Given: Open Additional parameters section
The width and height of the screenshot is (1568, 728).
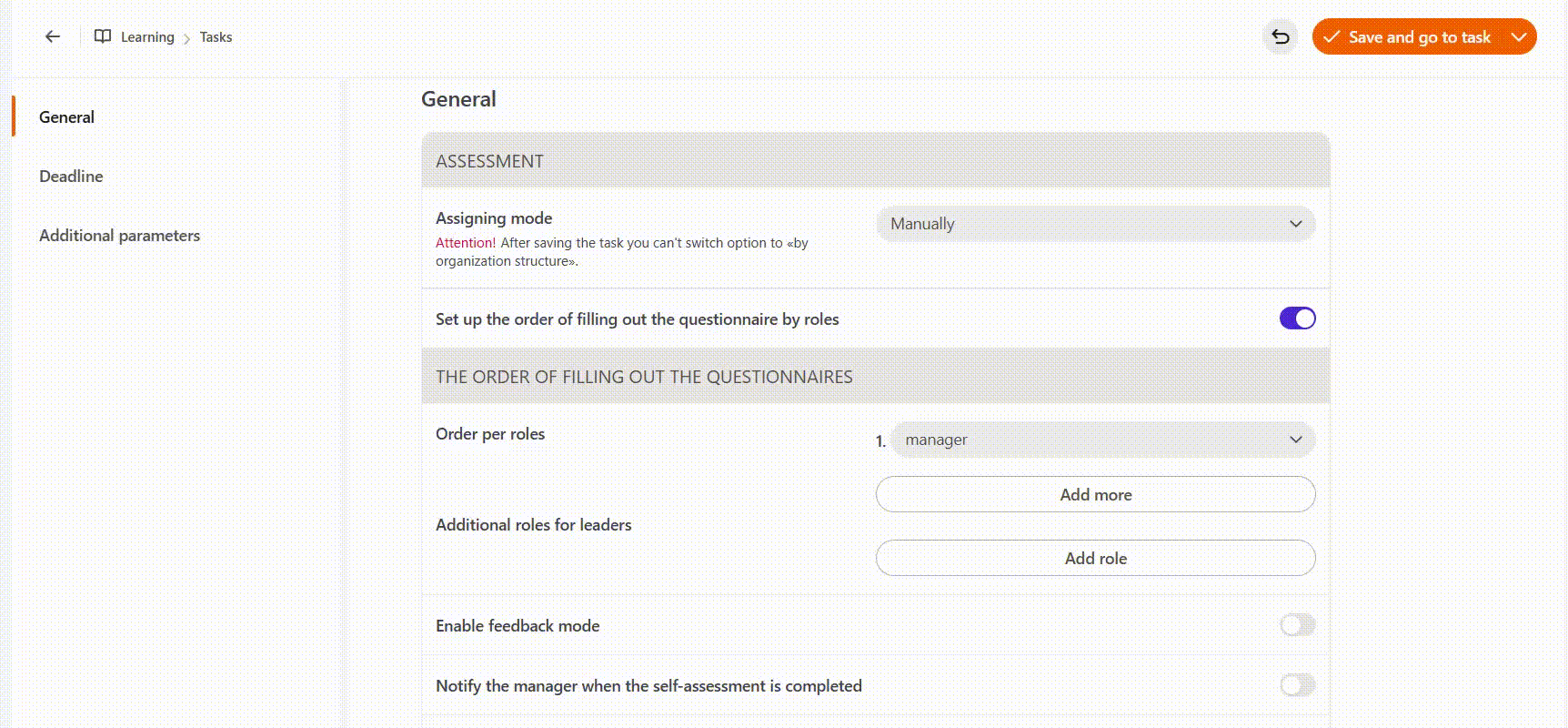Looking at the screenshot, I should pyautogui.click(x=119, y=236).
